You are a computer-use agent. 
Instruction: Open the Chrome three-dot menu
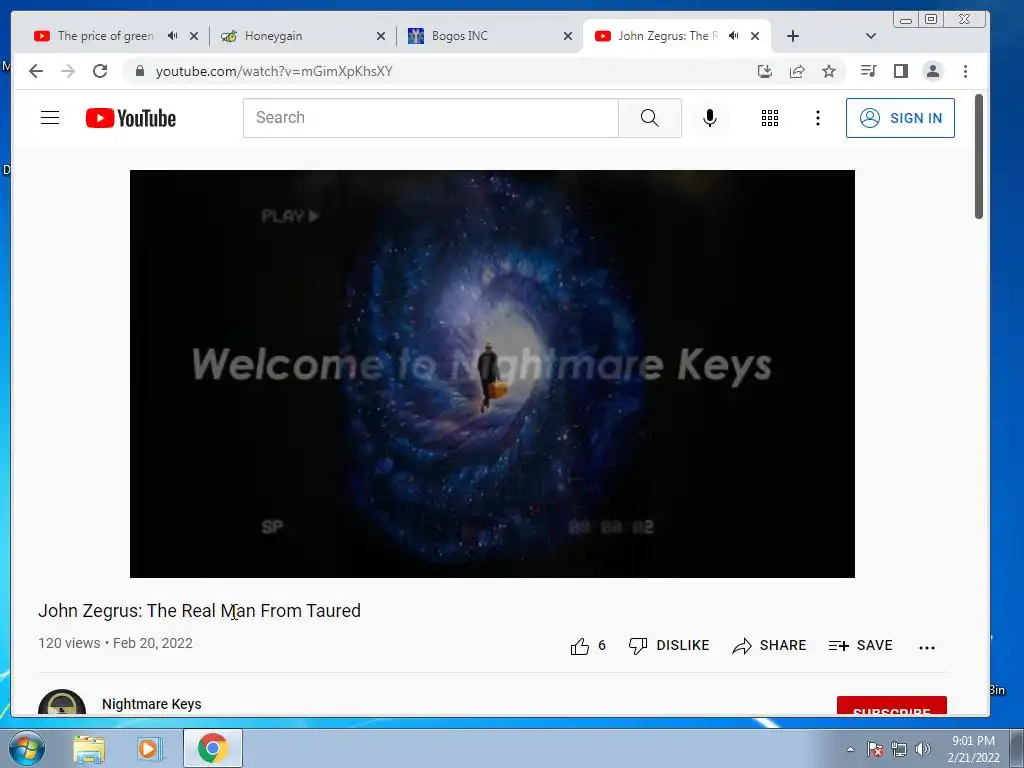click(x=965, y=71)
